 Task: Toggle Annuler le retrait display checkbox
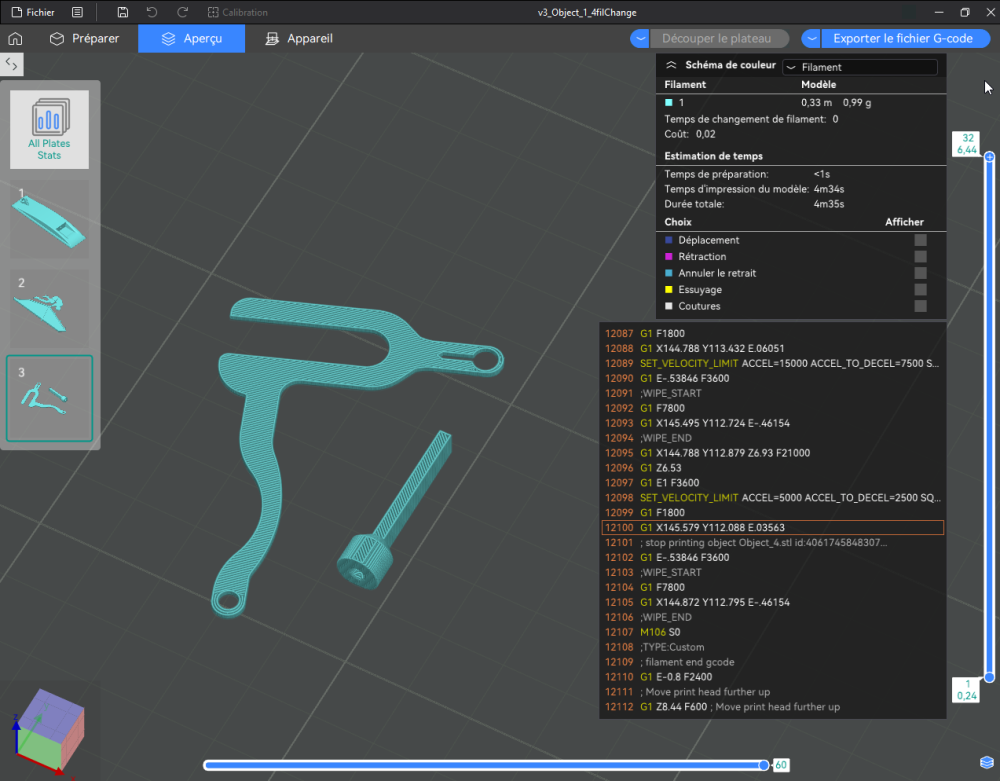pos(920,273)
